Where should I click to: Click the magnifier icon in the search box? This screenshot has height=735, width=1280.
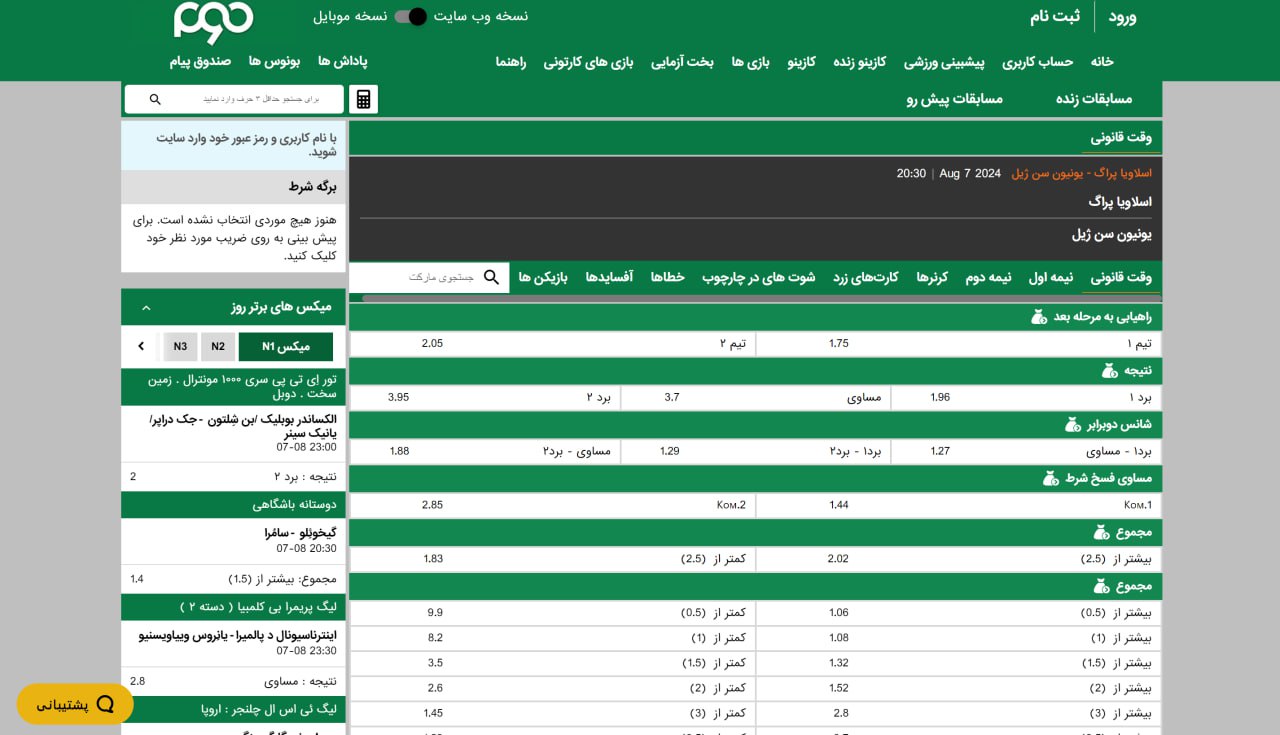[155, 99]
